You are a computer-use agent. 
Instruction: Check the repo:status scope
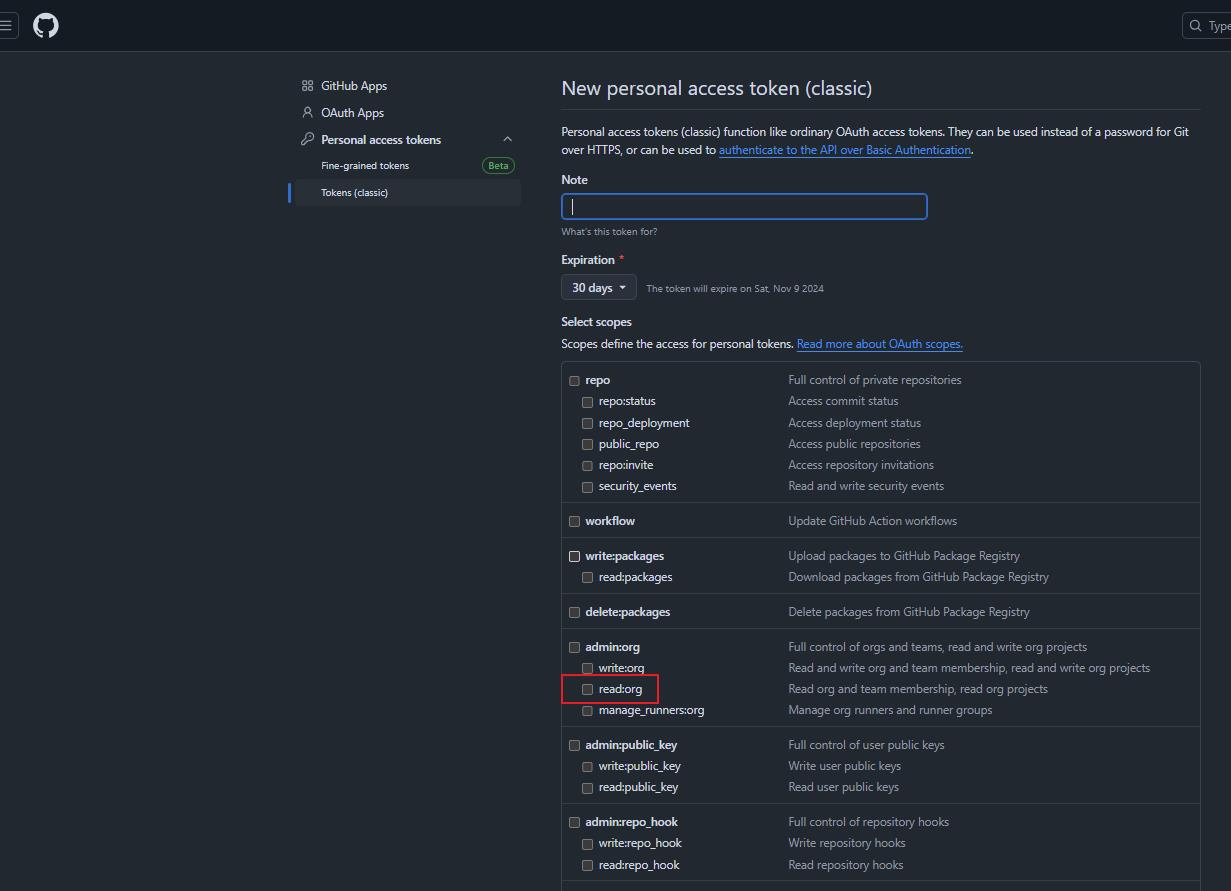(588, 402)
